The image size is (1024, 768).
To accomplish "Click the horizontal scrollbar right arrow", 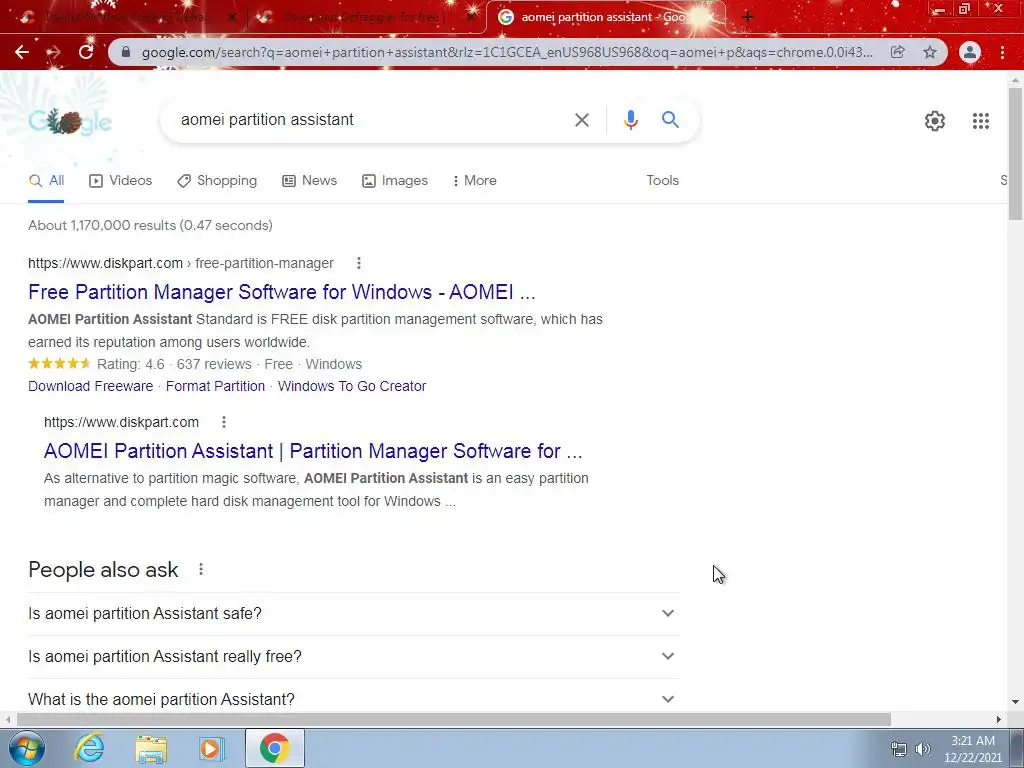I will coord(999,719).
